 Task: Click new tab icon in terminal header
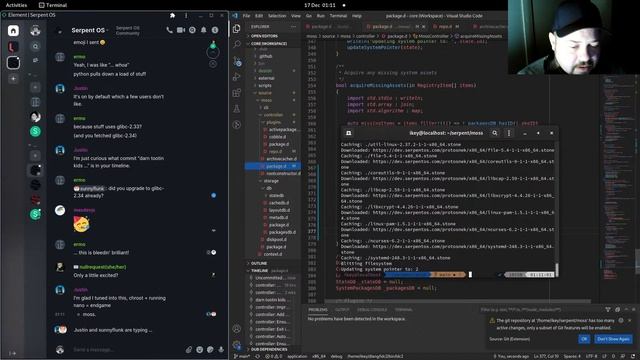[348, 133]
